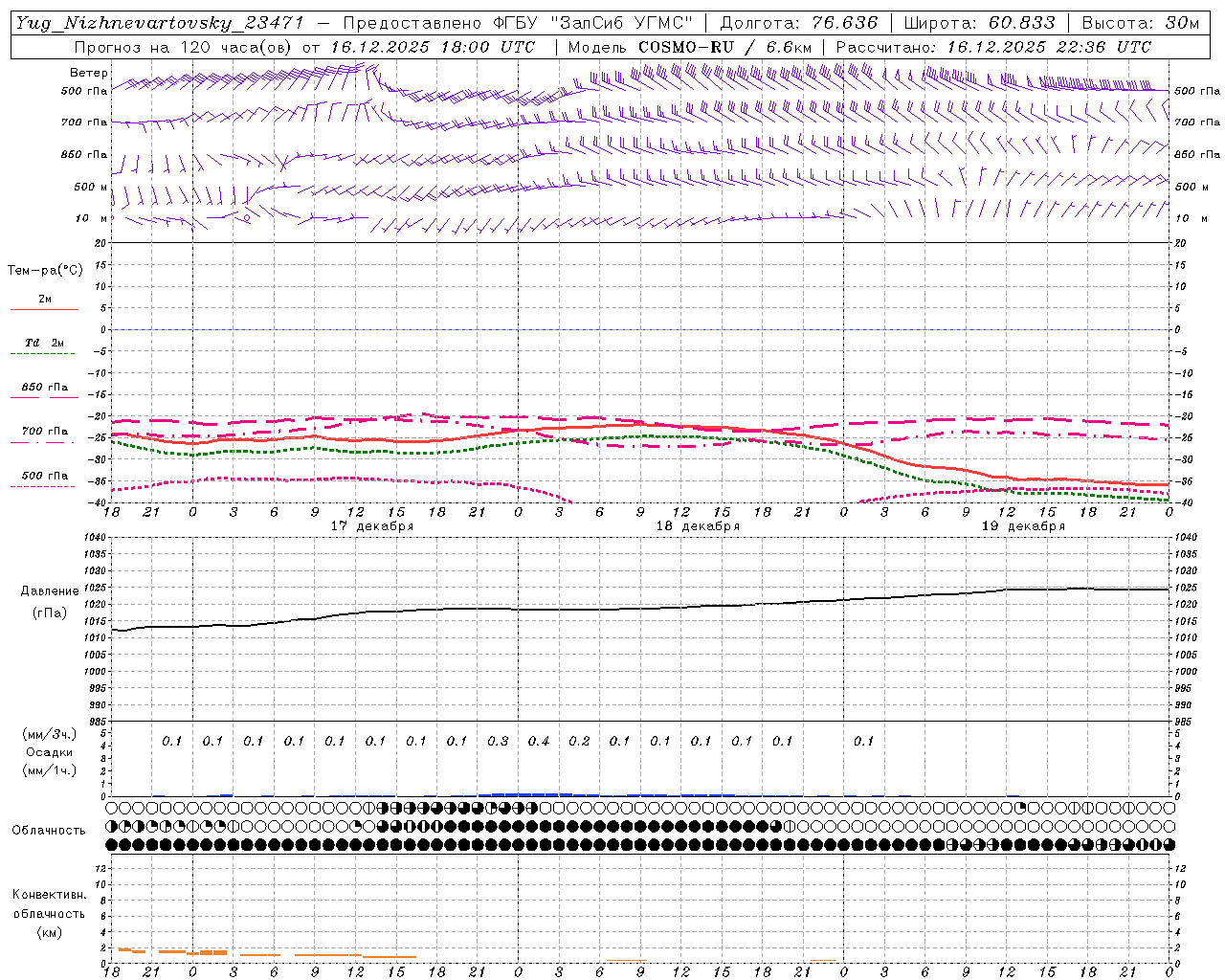Click the (гПа) unit label under Давление
Screen dimensions: 1225x980
coord(50,613)
